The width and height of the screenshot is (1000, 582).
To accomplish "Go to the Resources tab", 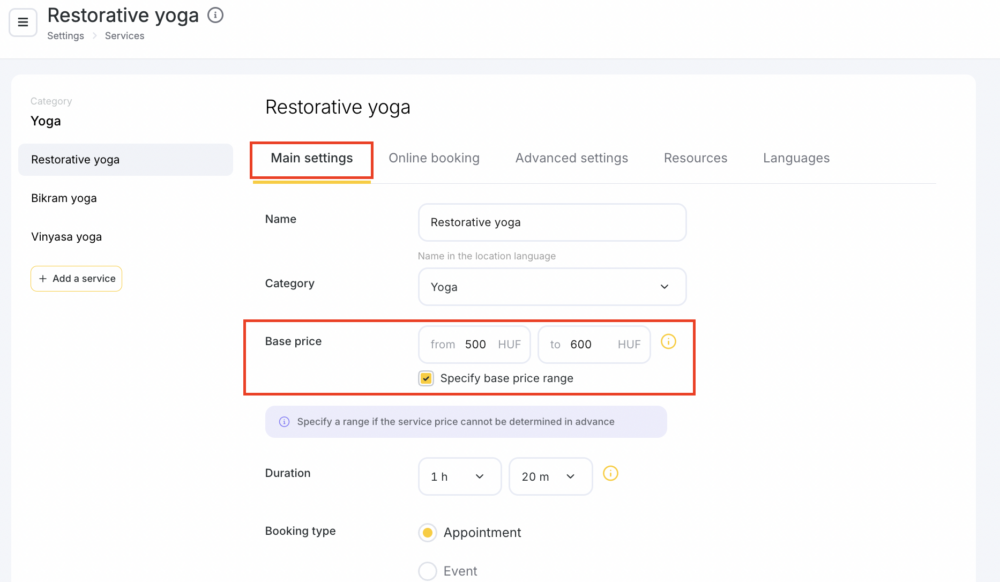I will pos(695,158).
